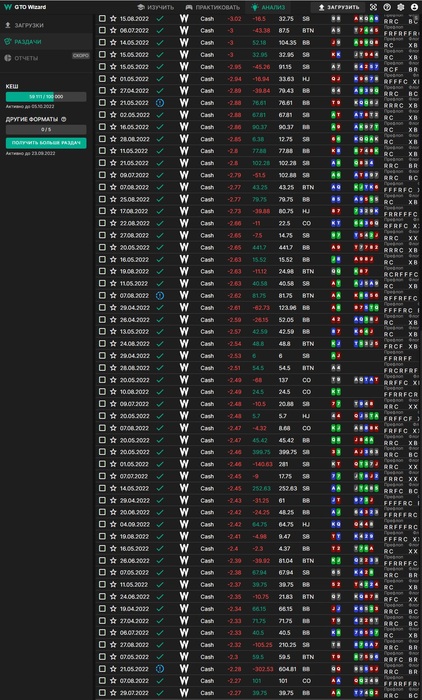Tick checkbox for 24.06.2022 hand
This screenshot has height=700, width=422.
click(x=102, y=597)
